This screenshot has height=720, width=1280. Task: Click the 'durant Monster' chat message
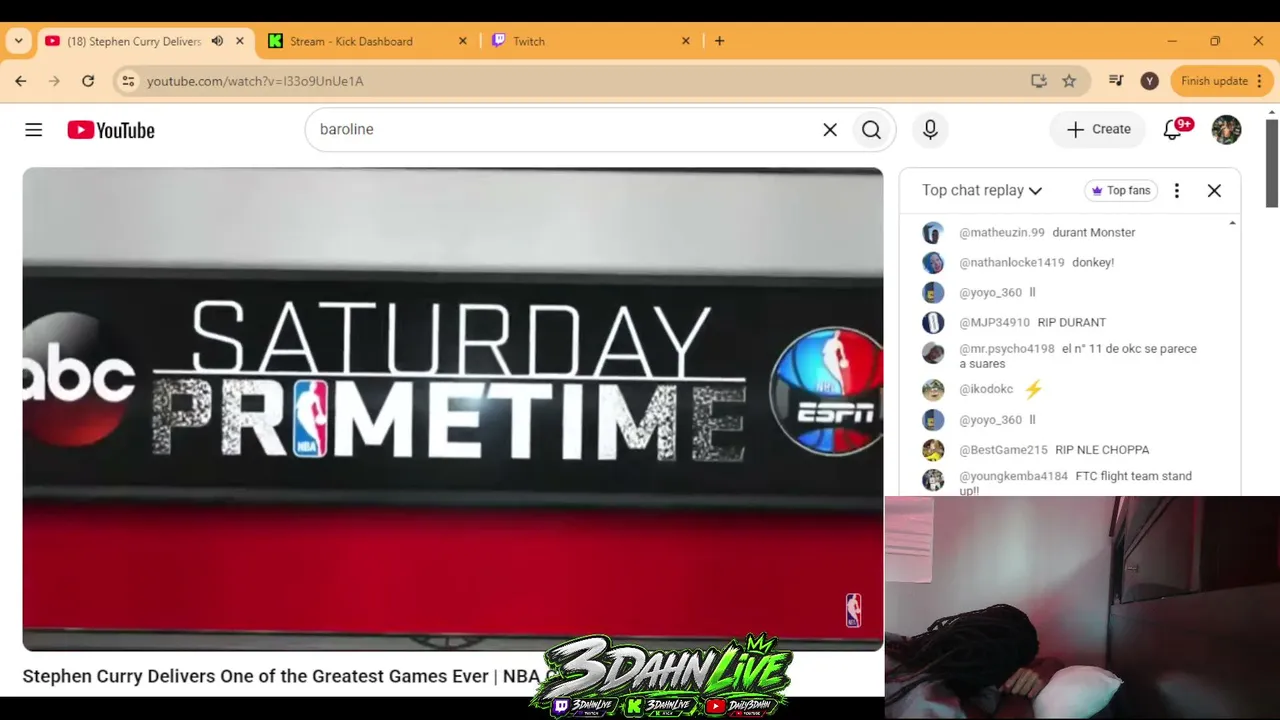(1094, 233)
